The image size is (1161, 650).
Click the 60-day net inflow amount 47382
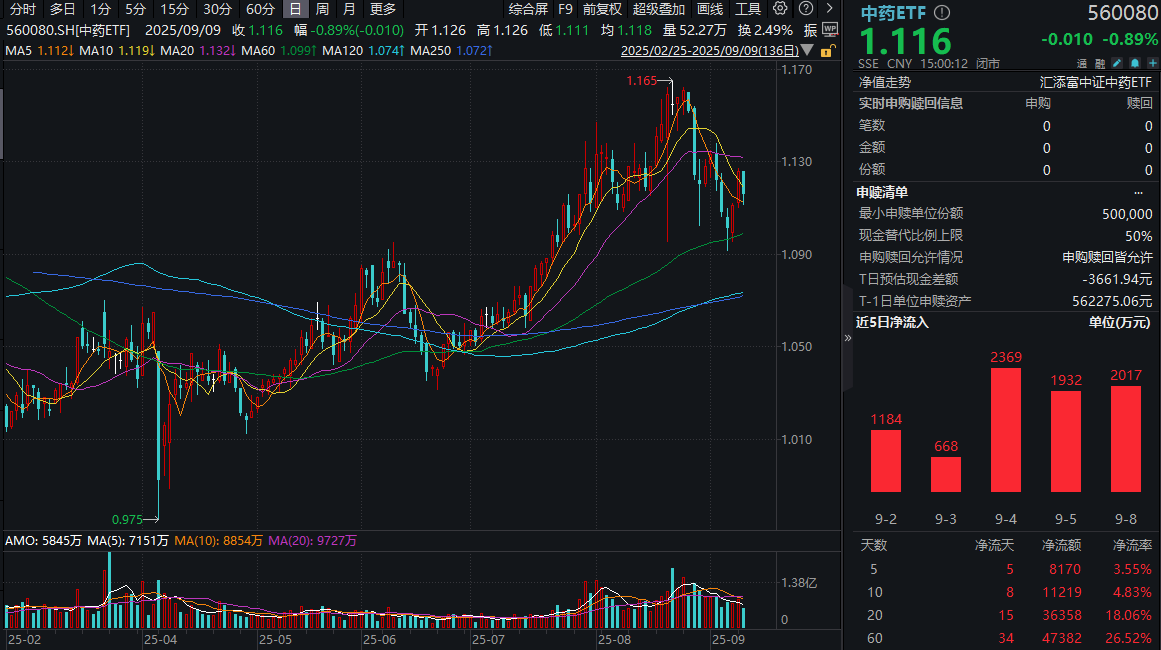tap(1061, 638)
